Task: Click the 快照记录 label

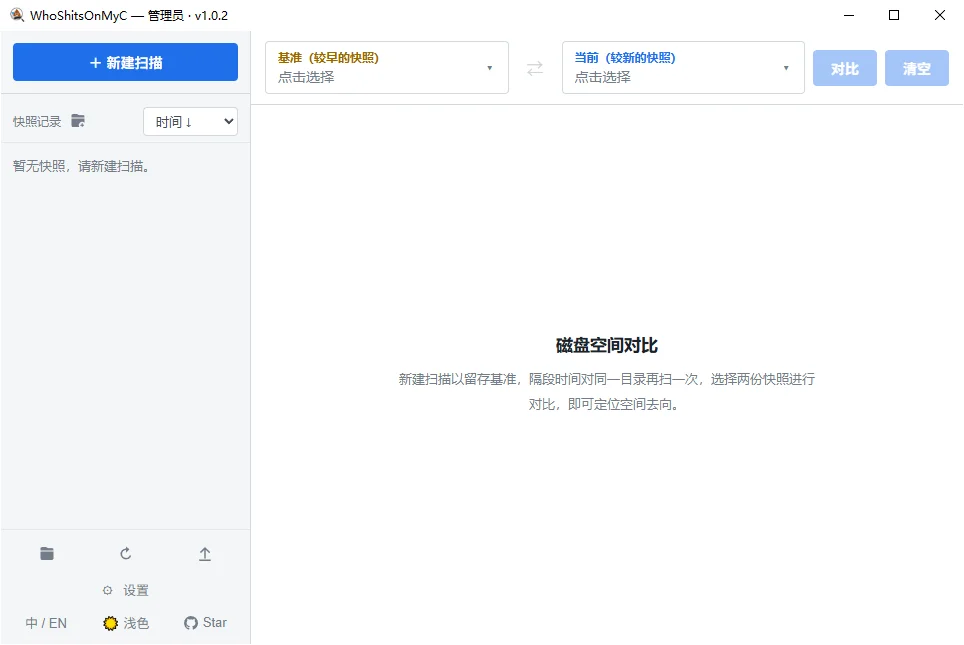Action: pyautogui.click(x=37, y=122)
